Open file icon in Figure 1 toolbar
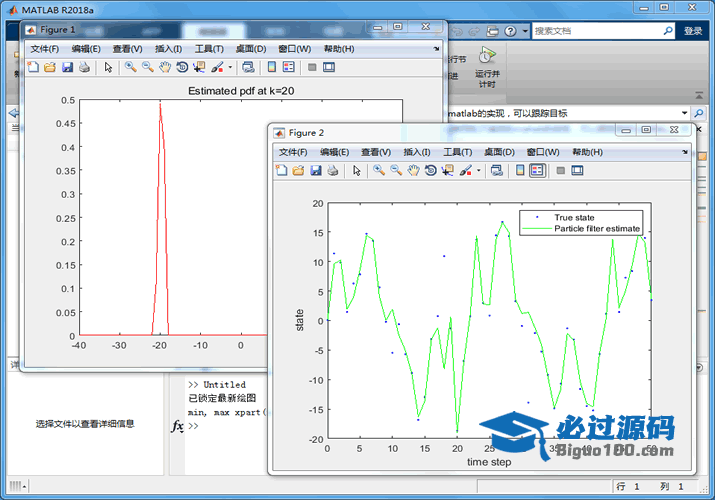This screenshot has width=715, height=500. tap(50, 67)
